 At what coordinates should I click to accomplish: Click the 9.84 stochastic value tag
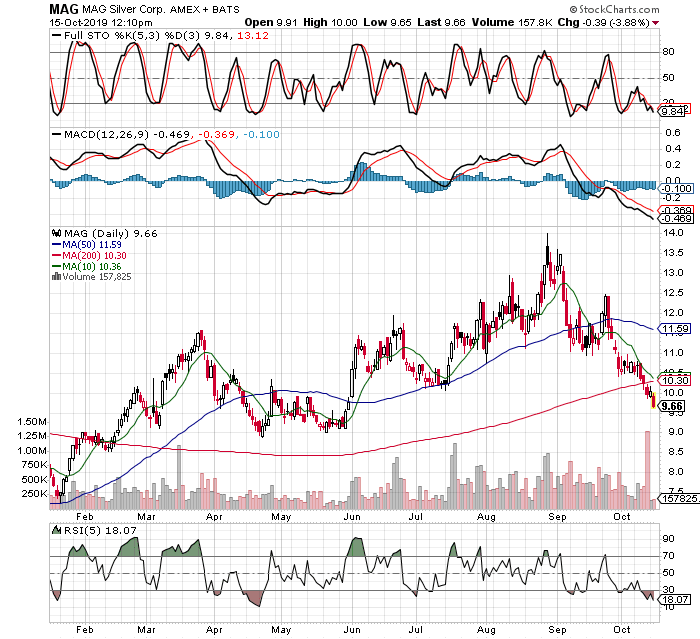coord(672,112)
